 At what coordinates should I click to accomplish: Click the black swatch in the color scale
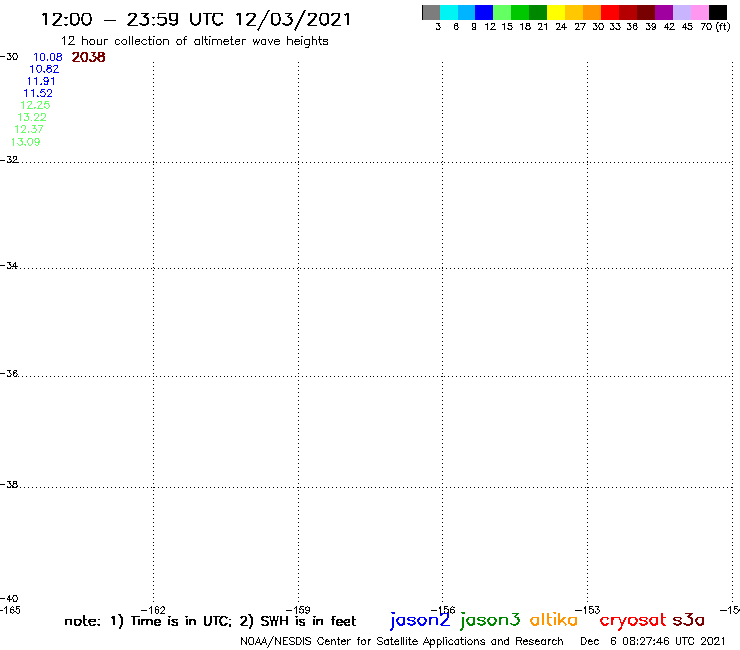pyautogui.click(x=717, y=12)
